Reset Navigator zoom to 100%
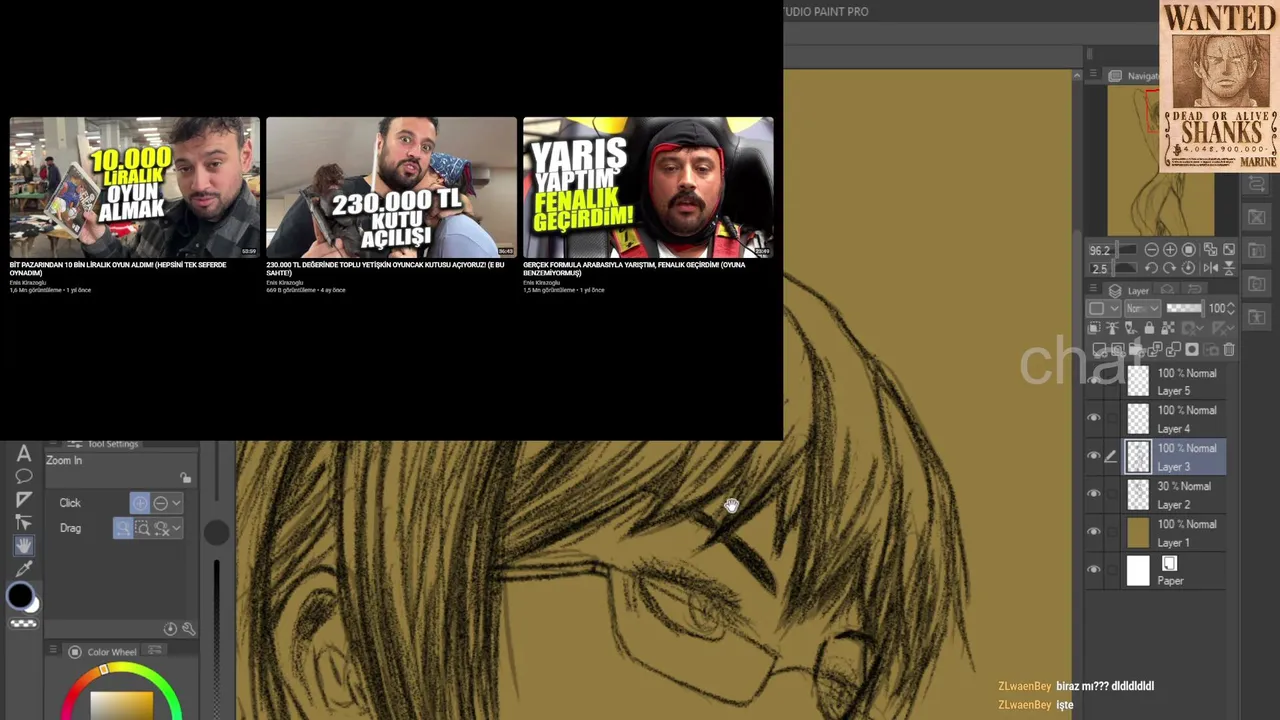The height and width of the screenshot is (720, 1280). tap(1189, 250)
